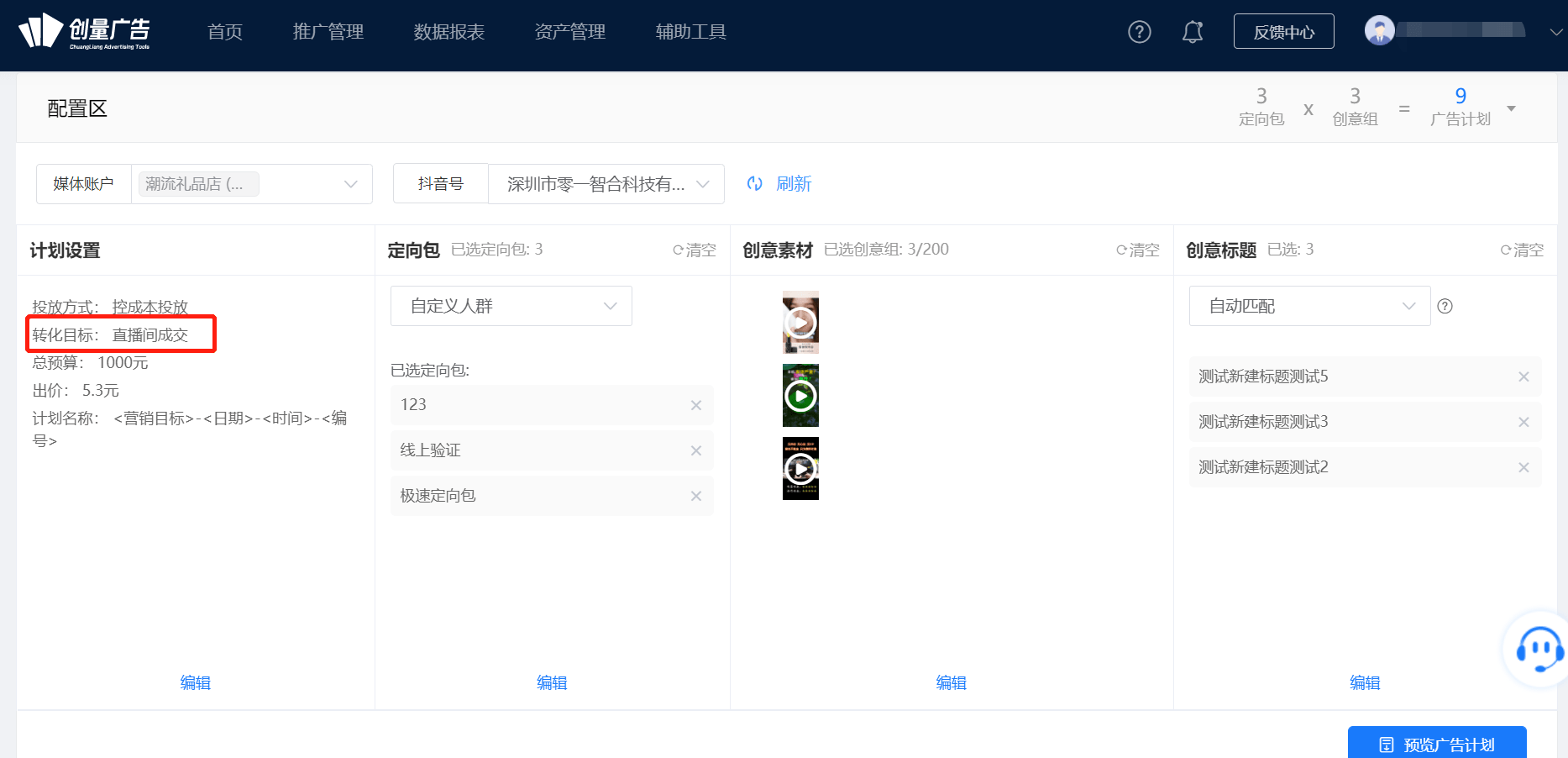Click the 清空 icon in the 创意素材 panel
Viewport: 1568px width, 758px height.
(x=1136, y=250)
